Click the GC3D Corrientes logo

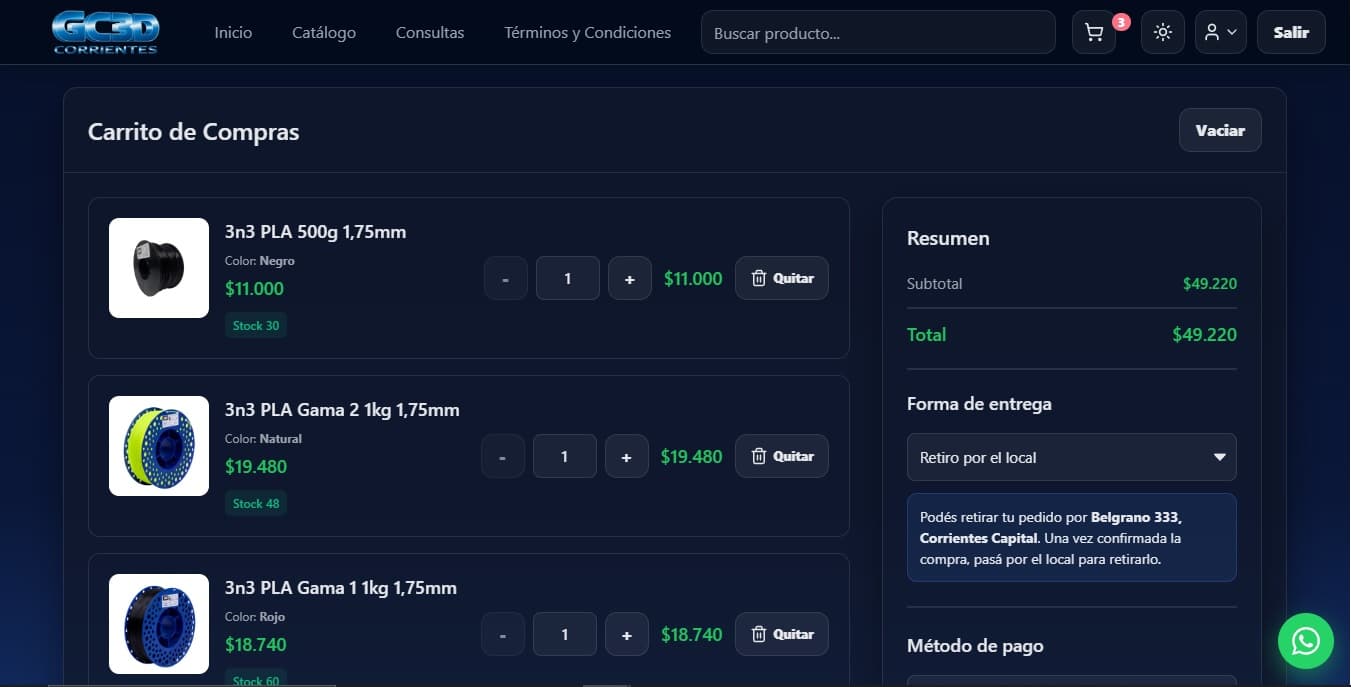105,31
